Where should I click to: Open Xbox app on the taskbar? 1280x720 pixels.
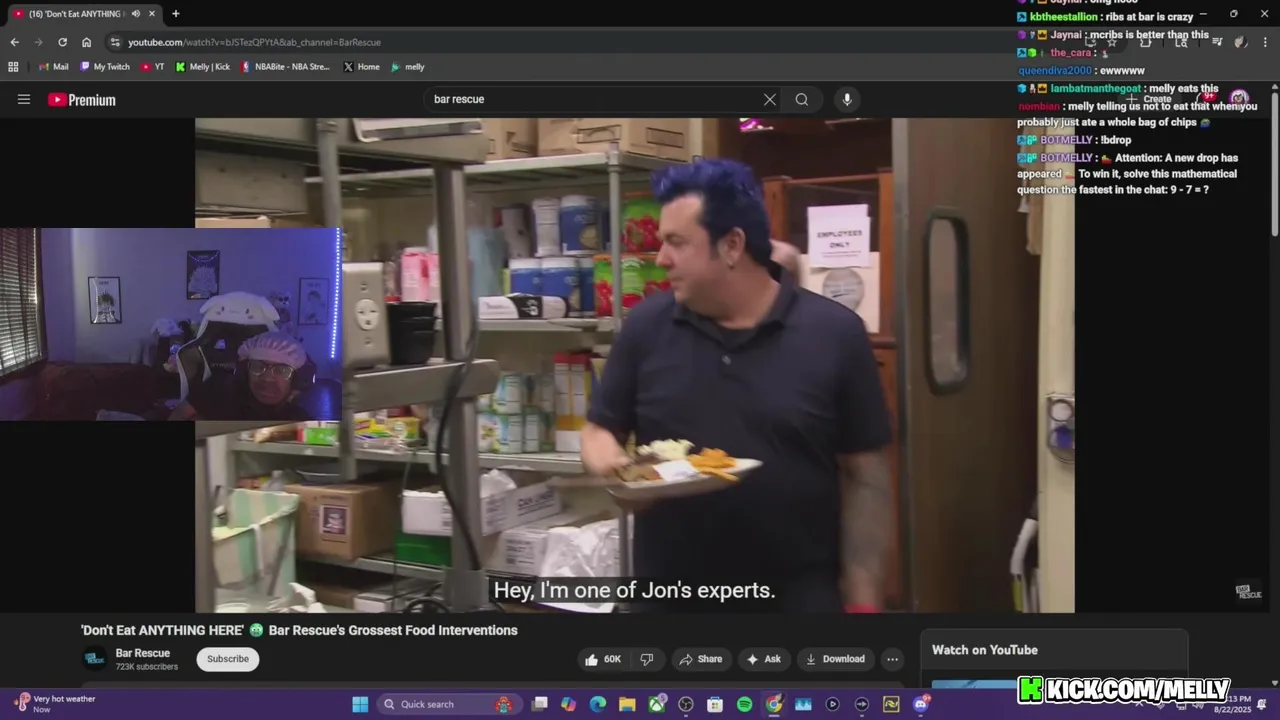[x=656, y=704]
